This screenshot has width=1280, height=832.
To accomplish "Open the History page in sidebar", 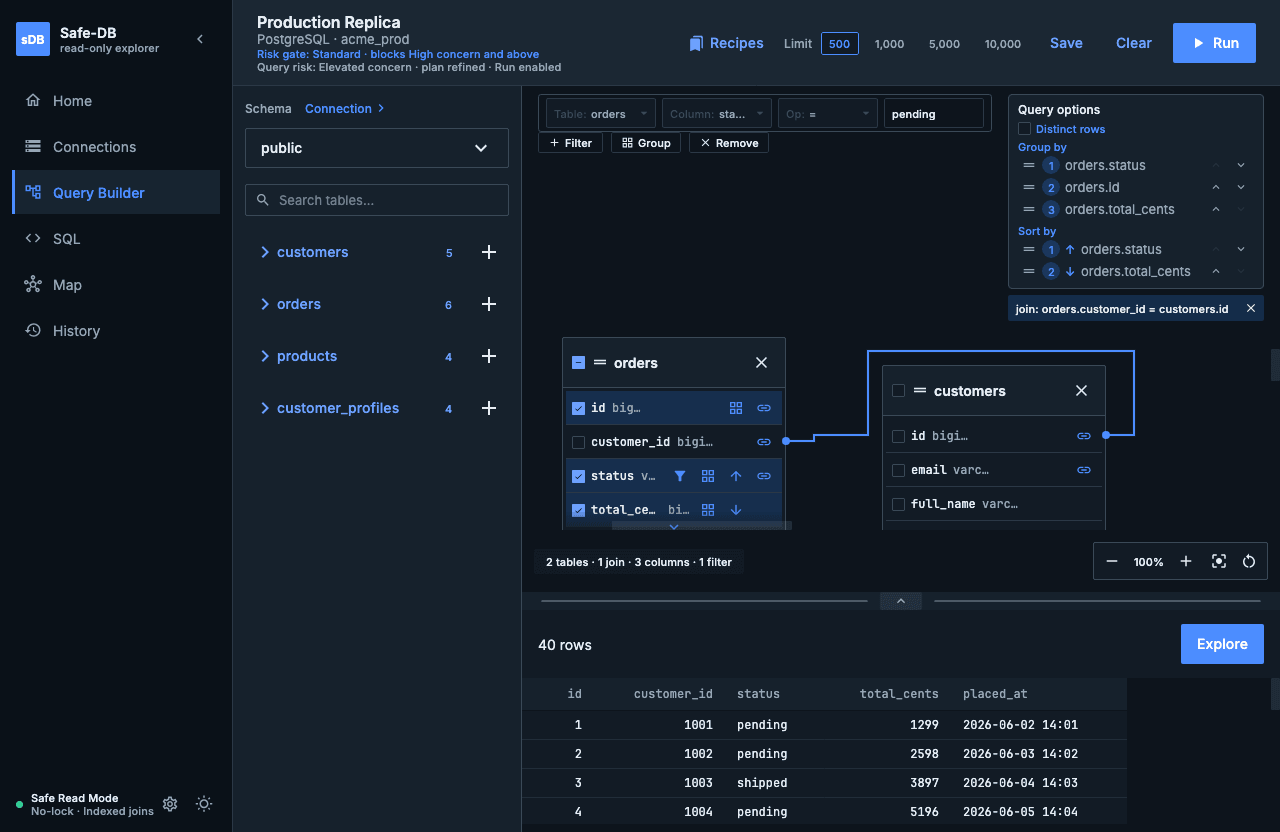I will pyautogui.click(x=116, y=331).
